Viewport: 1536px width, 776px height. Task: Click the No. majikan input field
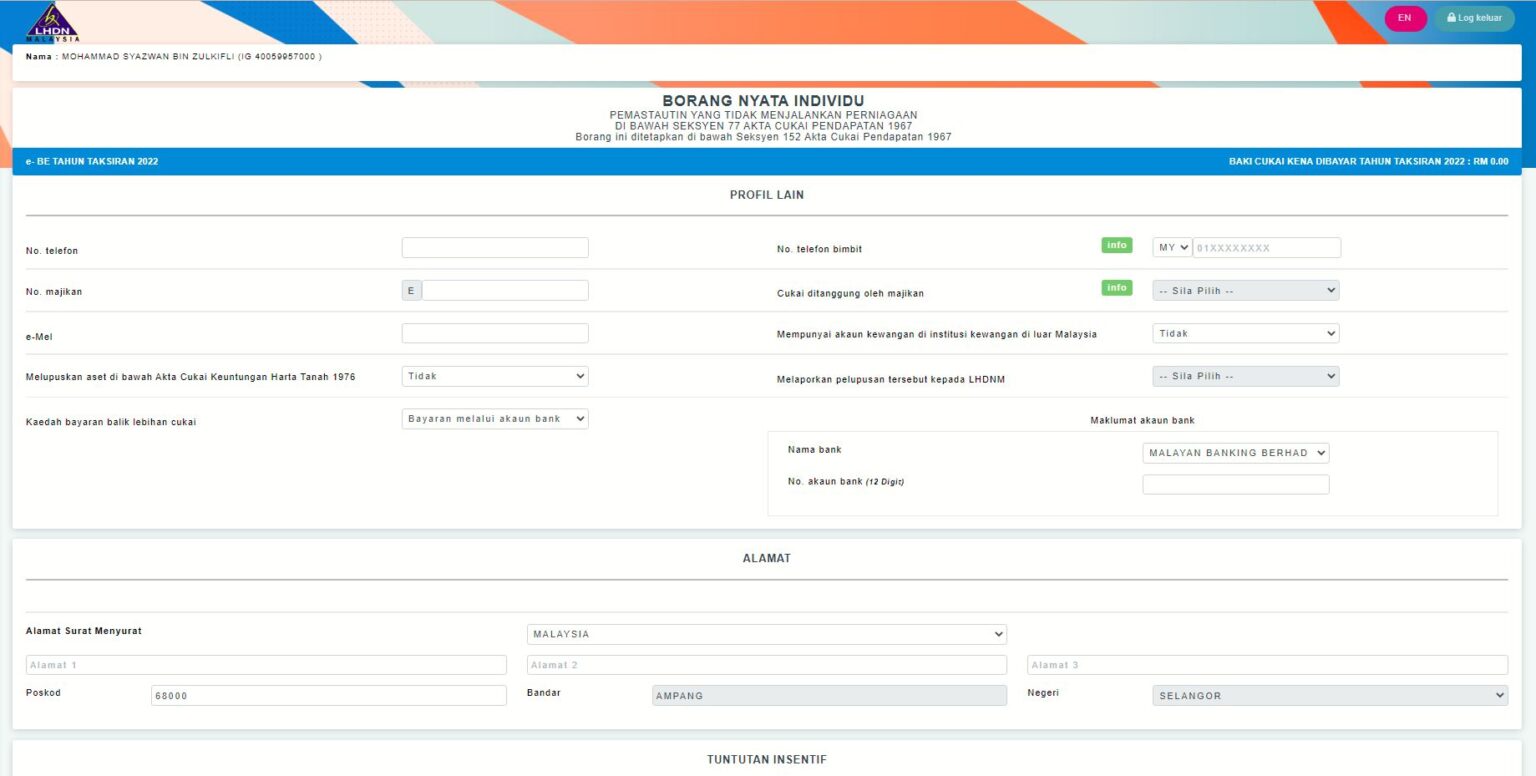pos(505,289)
